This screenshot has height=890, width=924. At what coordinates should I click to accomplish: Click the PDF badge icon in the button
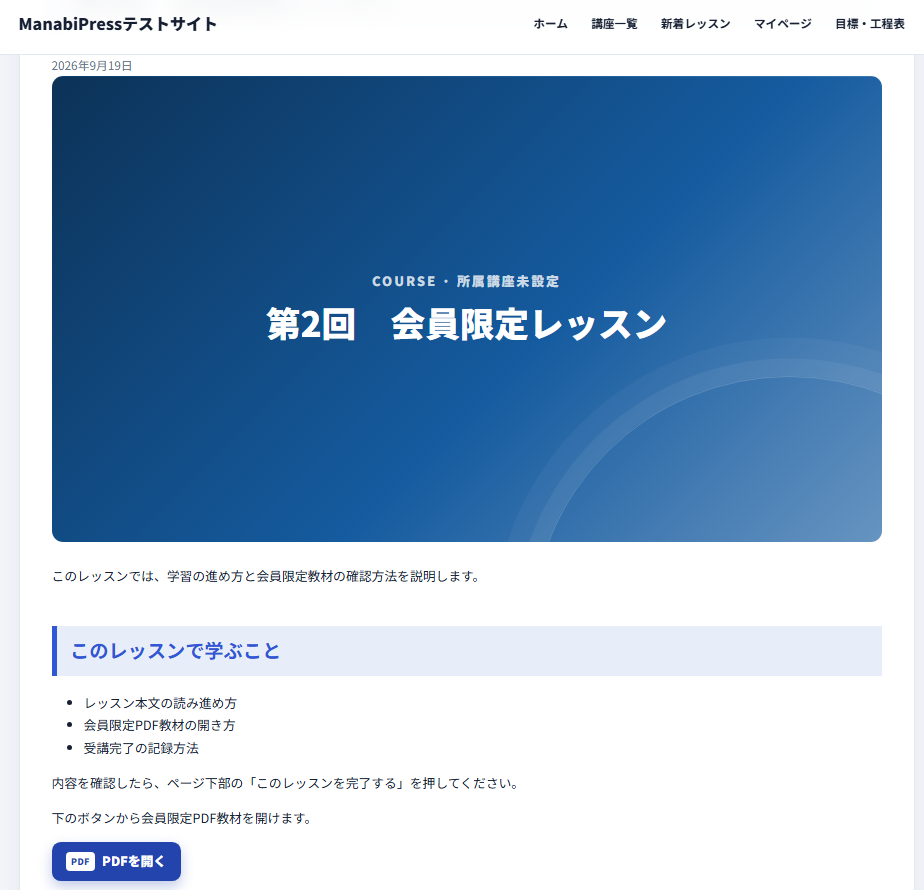point(80,861)
